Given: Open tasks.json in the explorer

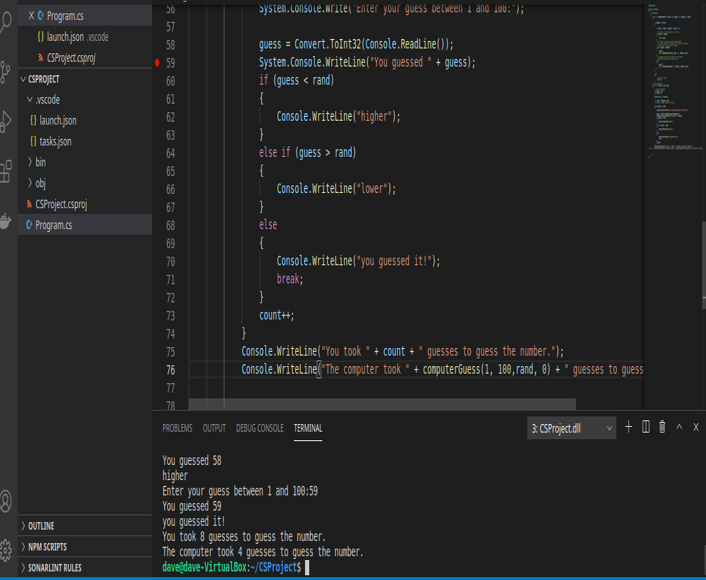Looking at the screenshot, I should tap(55, 142).
